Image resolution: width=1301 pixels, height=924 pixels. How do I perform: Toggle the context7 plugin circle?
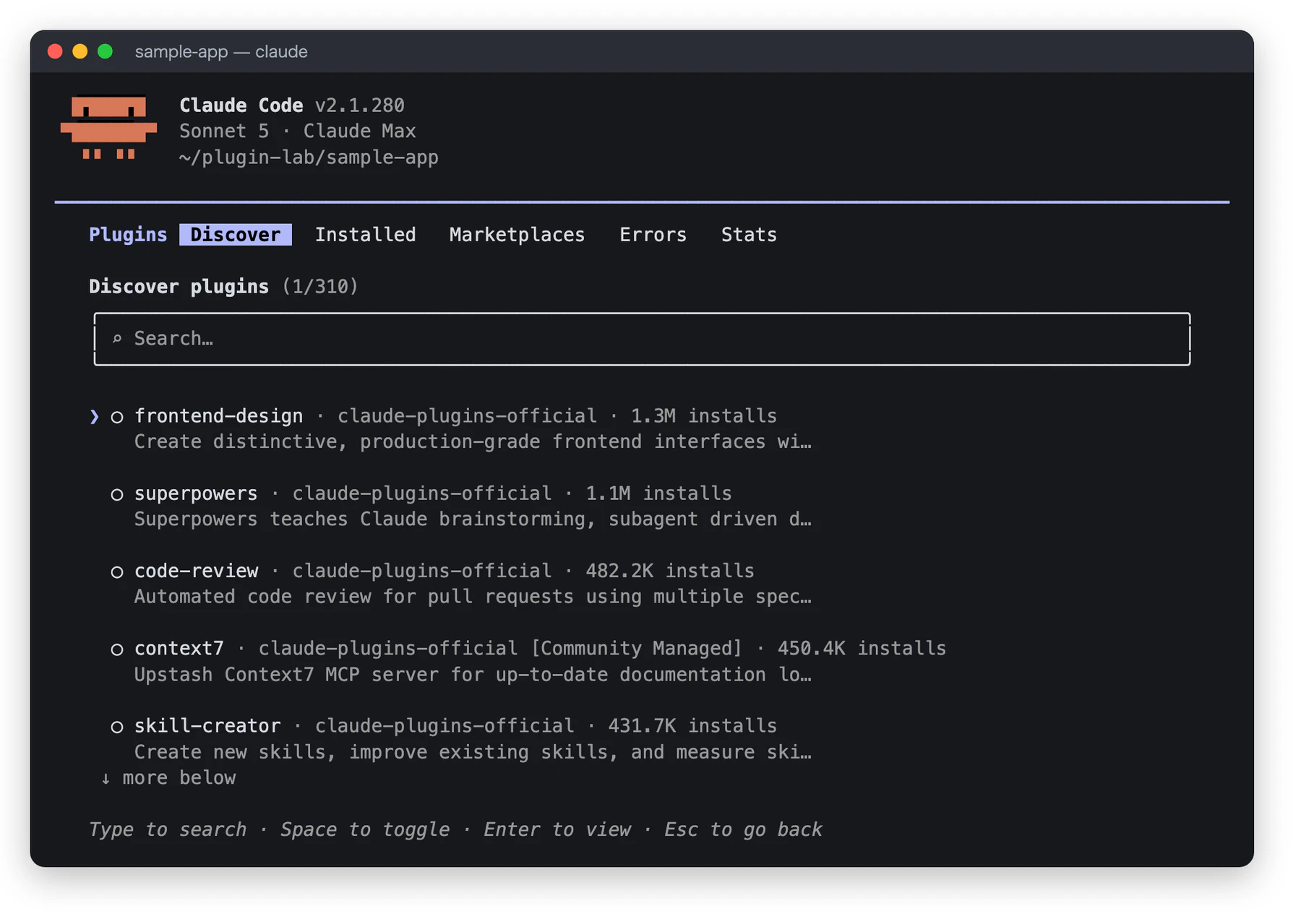pos(116,649)
